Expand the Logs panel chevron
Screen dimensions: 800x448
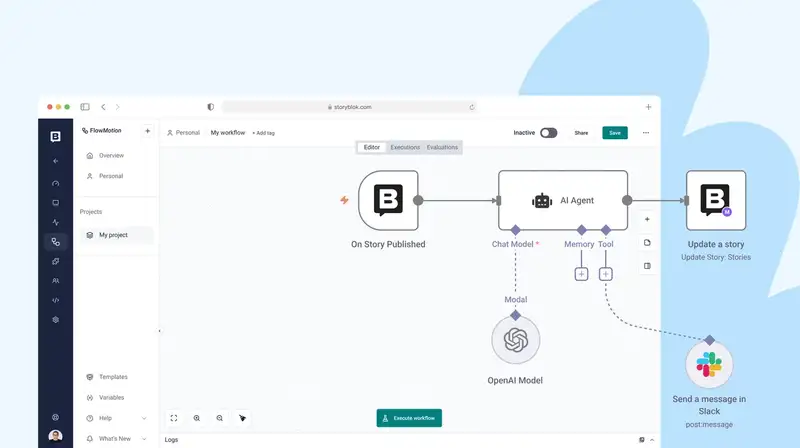coord(653,439)
